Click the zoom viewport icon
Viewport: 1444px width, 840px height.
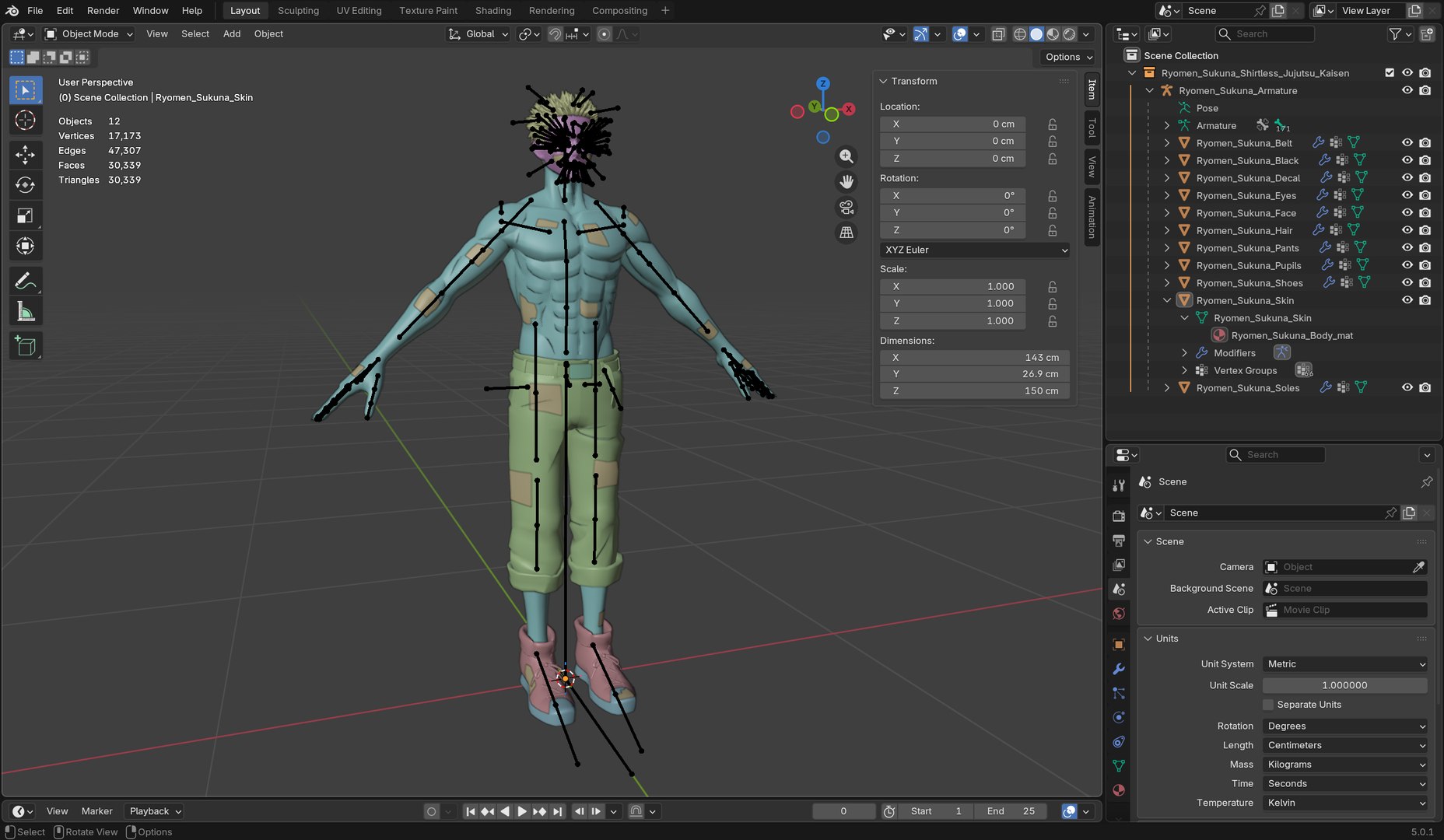846,156
